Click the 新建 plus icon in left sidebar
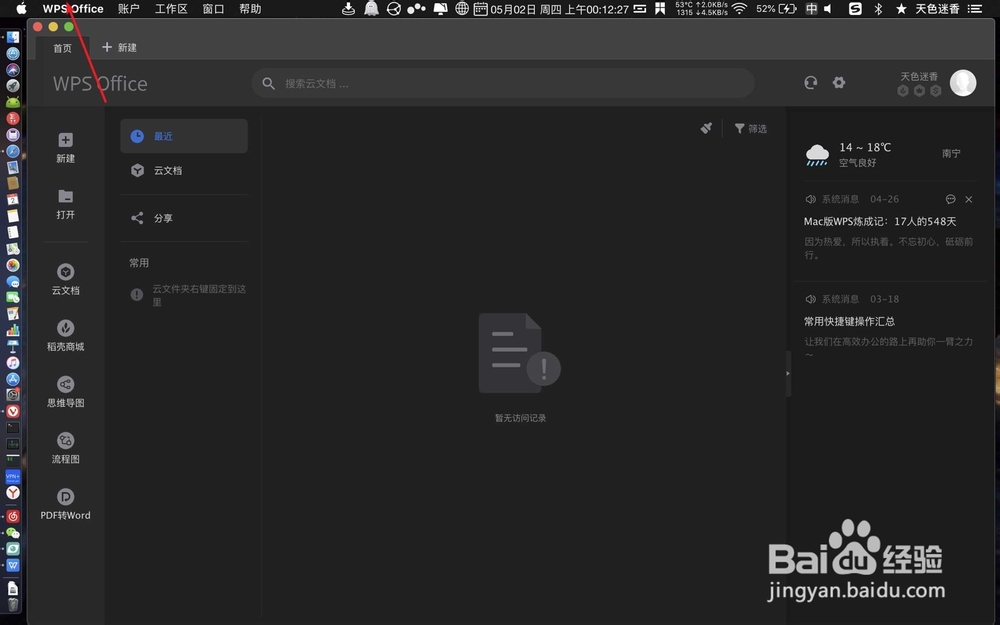Viewport: 1000px width, 625px height. coord(65,140)
